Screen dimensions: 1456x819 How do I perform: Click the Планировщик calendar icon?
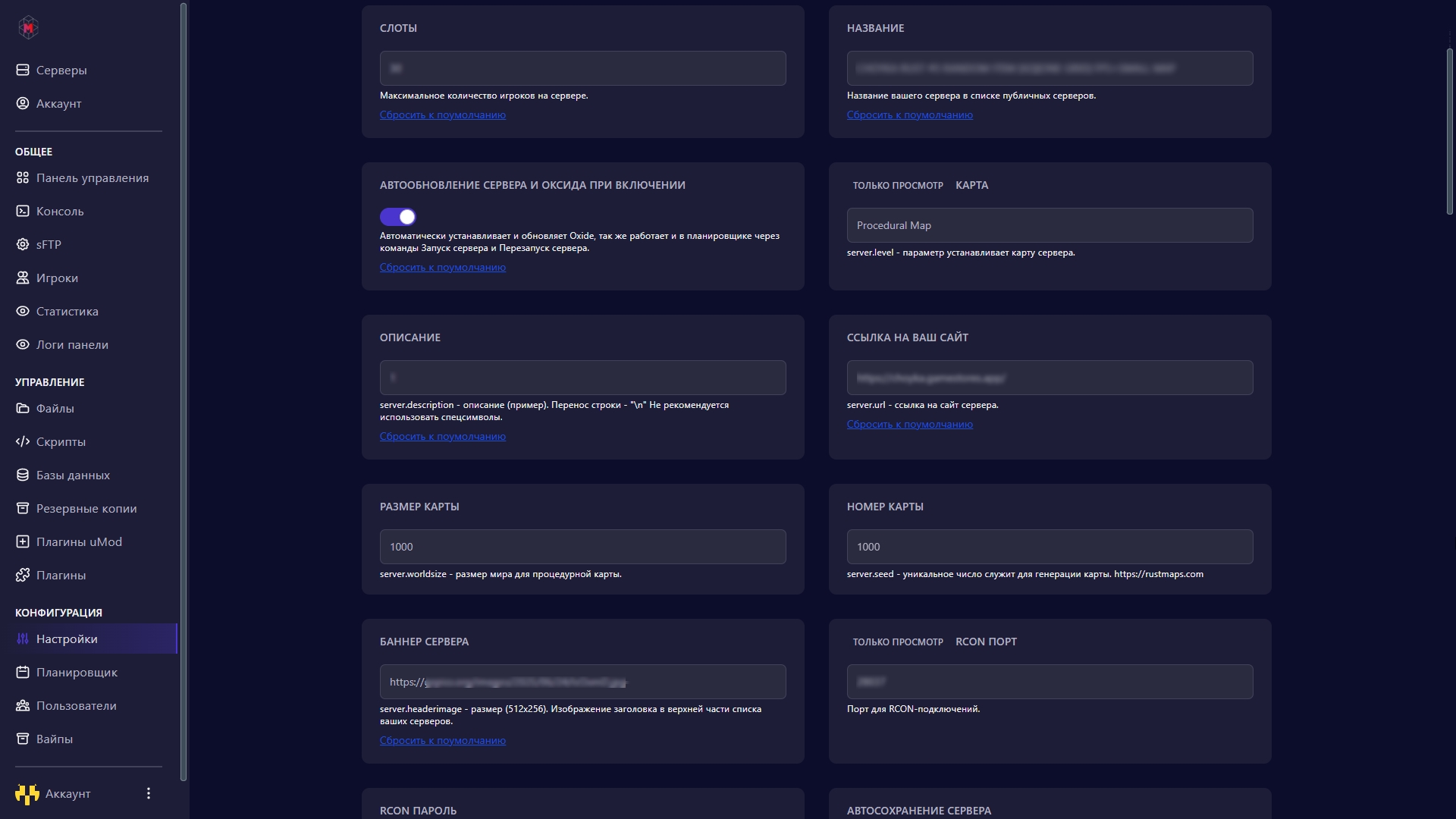tap(23, 672)
